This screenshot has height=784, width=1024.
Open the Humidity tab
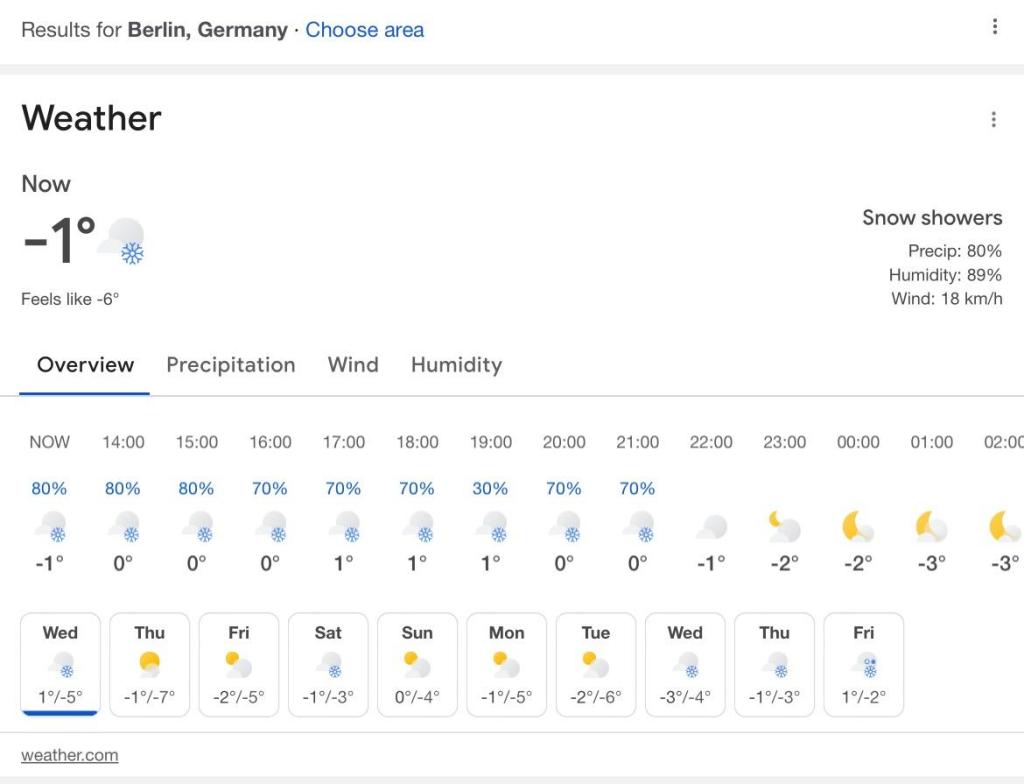[x=456, y=365]
